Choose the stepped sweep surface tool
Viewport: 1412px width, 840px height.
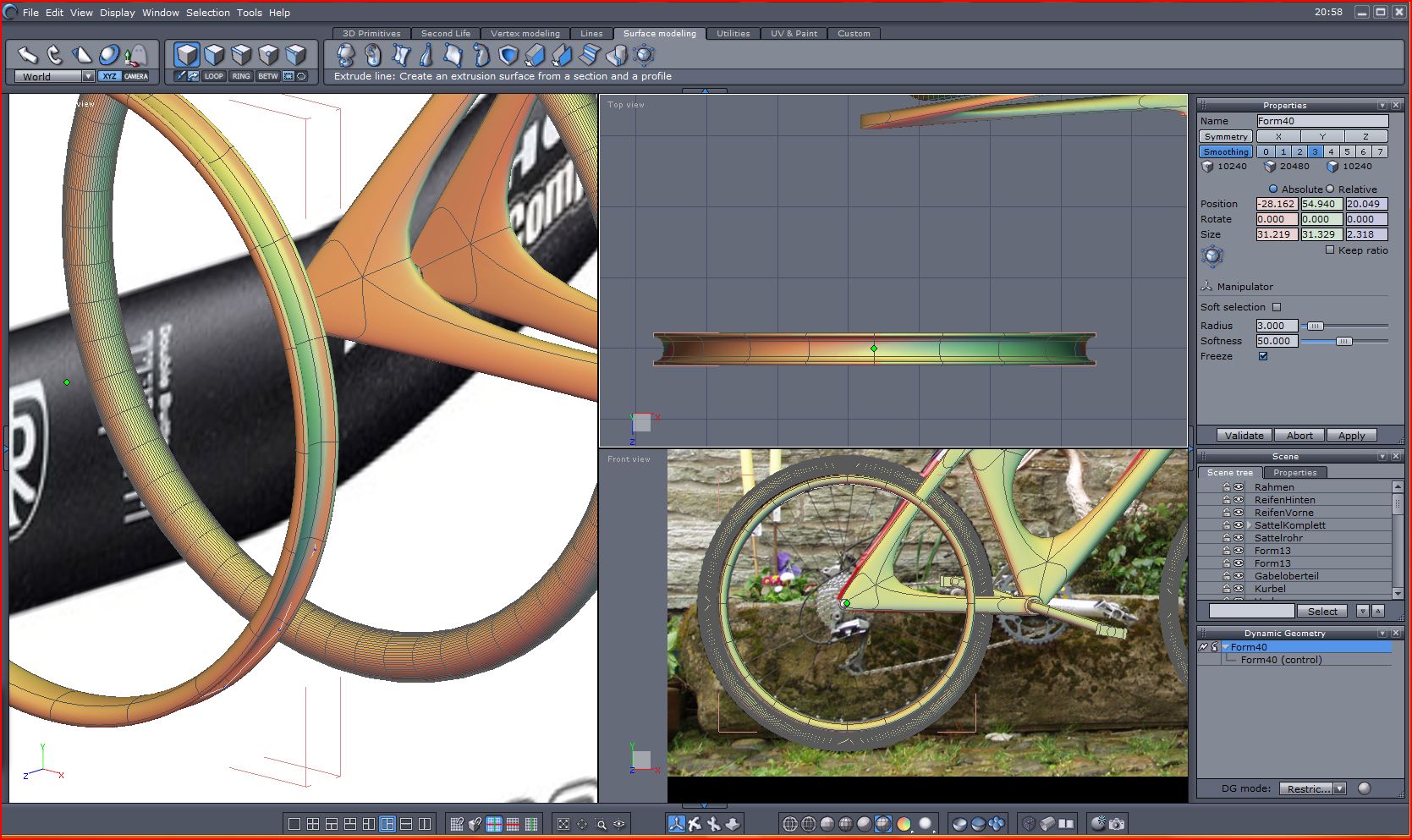590,55
